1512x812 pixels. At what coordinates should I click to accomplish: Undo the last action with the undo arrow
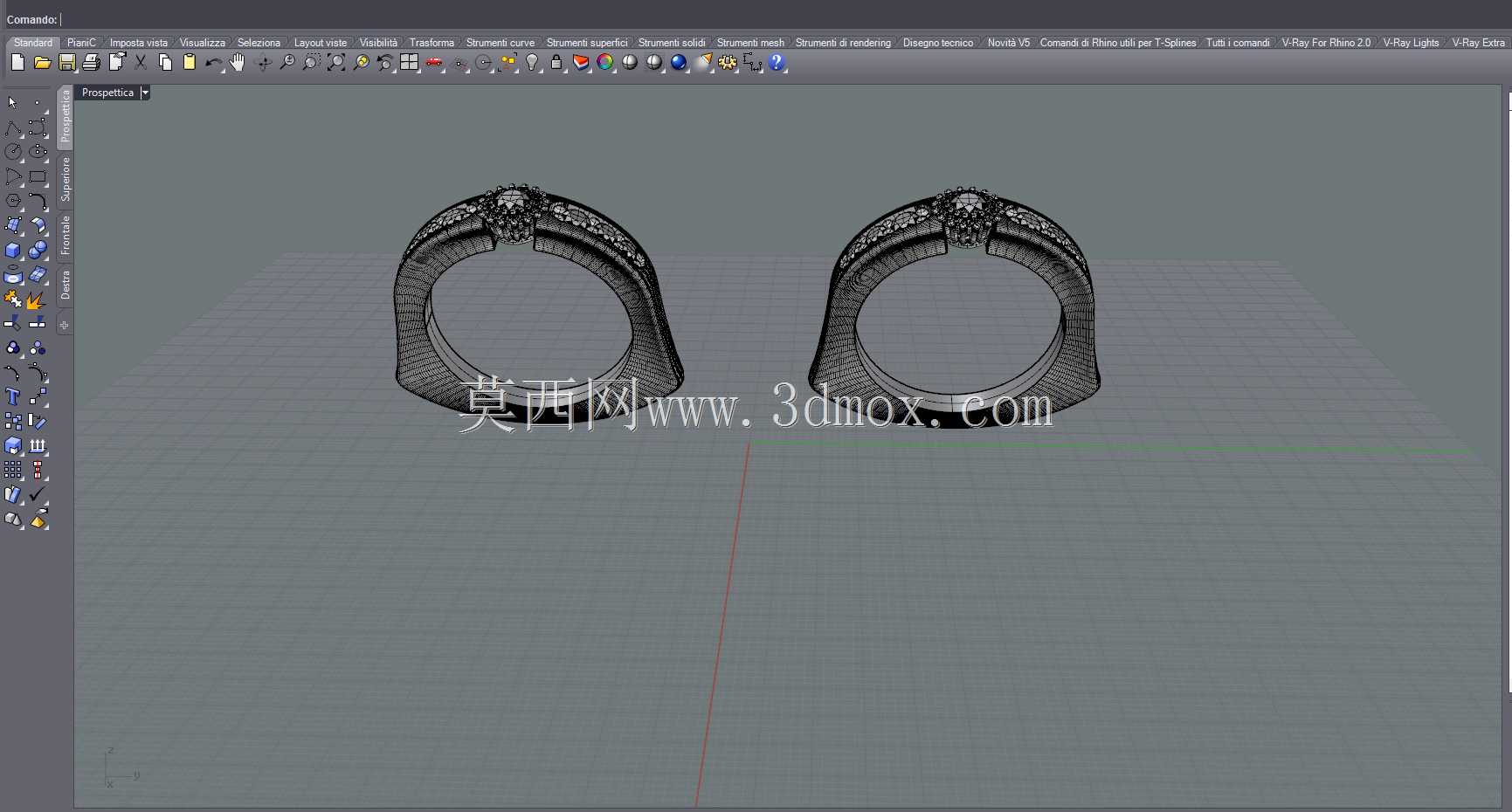[x=213, y=62]
